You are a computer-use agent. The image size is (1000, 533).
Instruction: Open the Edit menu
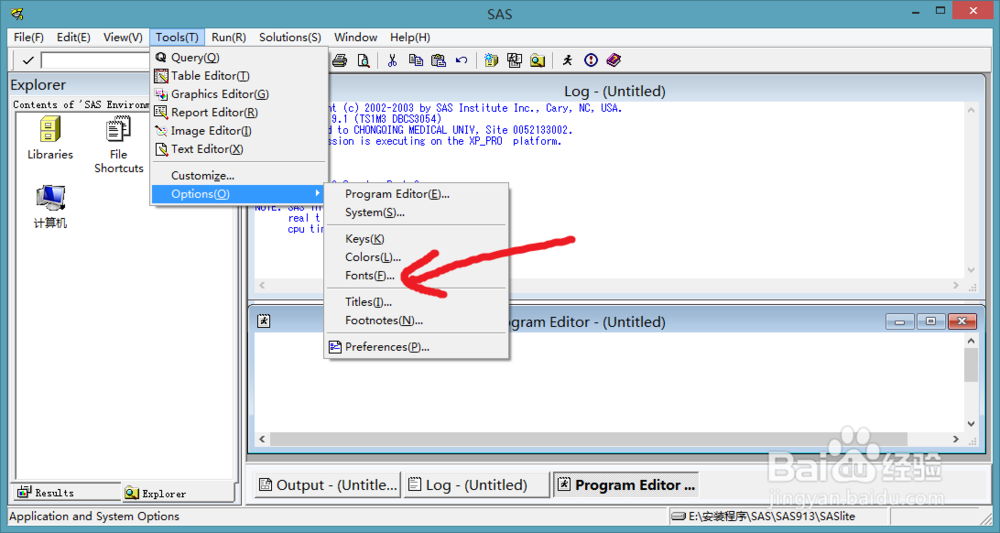tap(73, 37)
